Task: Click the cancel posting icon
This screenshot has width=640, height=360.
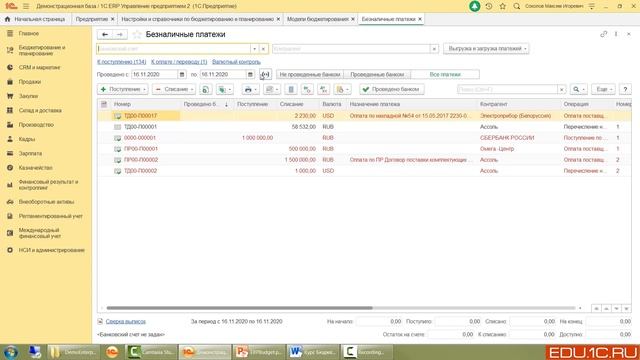Action: 324,89
